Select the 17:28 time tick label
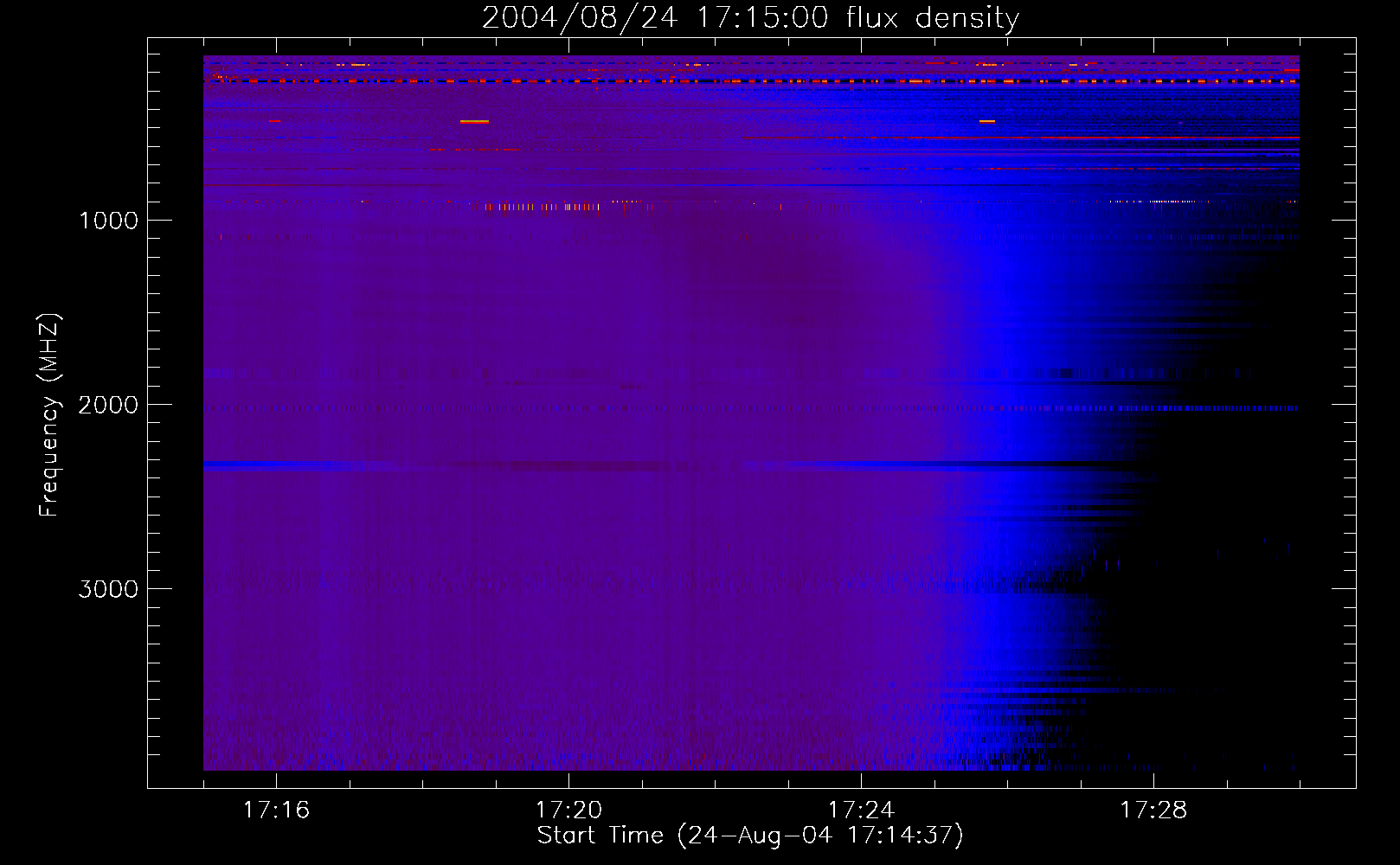This screenshot has height=865, width=1400. pyautogui.click(x=1153, y=811)
